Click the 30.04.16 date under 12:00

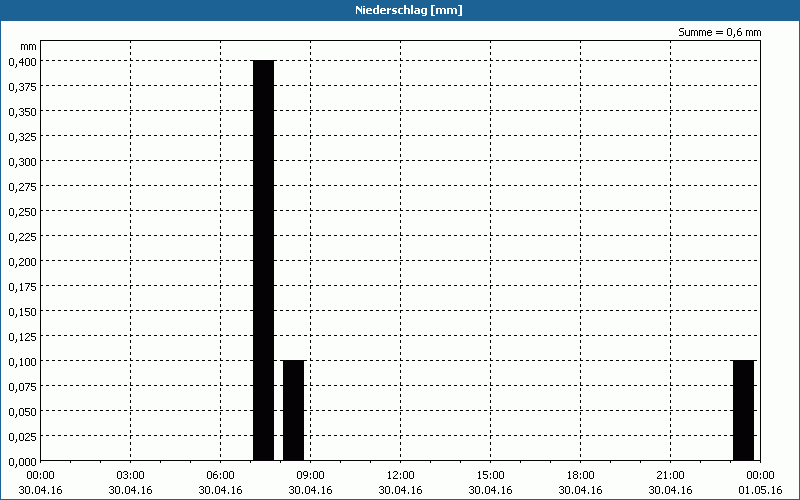point(401,490)
